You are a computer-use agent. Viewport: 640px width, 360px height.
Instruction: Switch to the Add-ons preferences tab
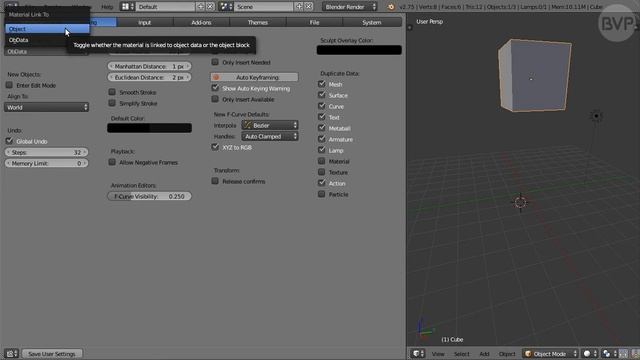[x=201, y=22]
